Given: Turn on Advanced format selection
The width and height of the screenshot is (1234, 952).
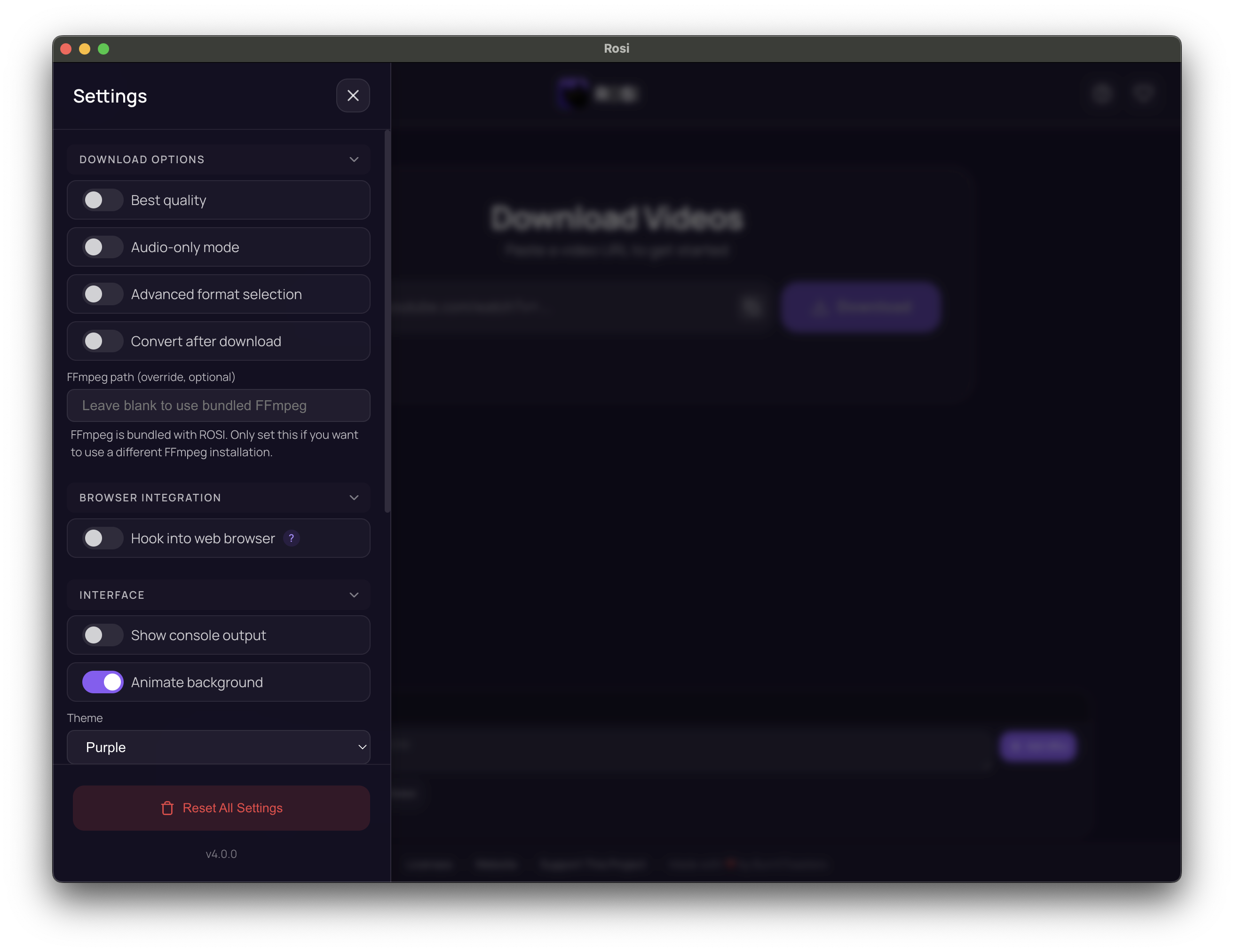Looking at the screenshot, I should [x=102, y=294].
